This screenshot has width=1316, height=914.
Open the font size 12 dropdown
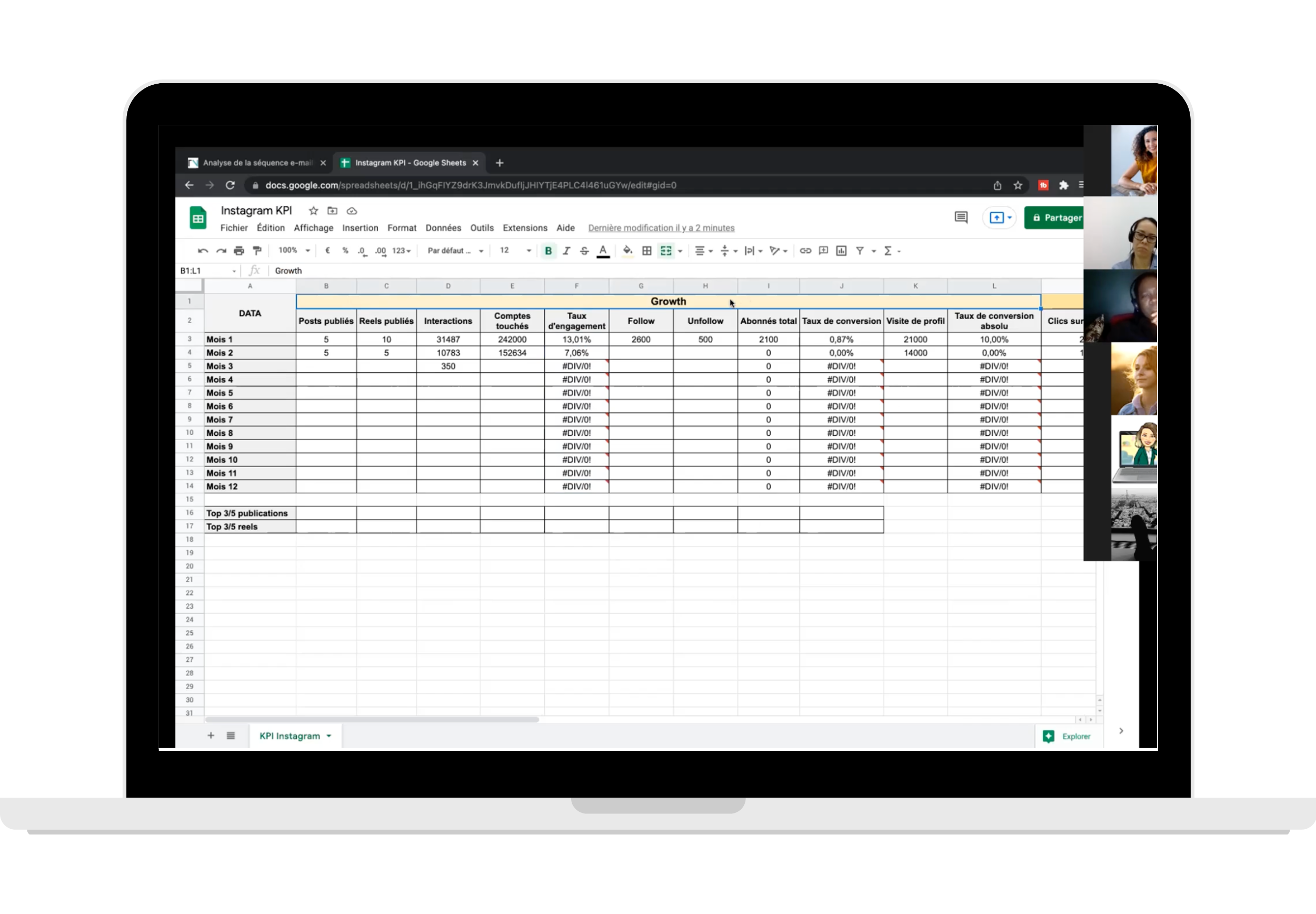[x=515, y=251]
